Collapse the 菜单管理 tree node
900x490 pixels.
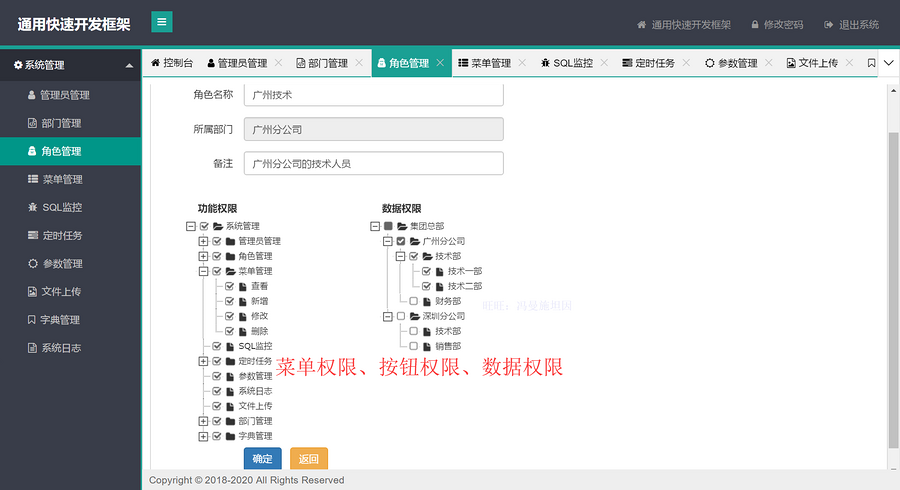[203, 271]
